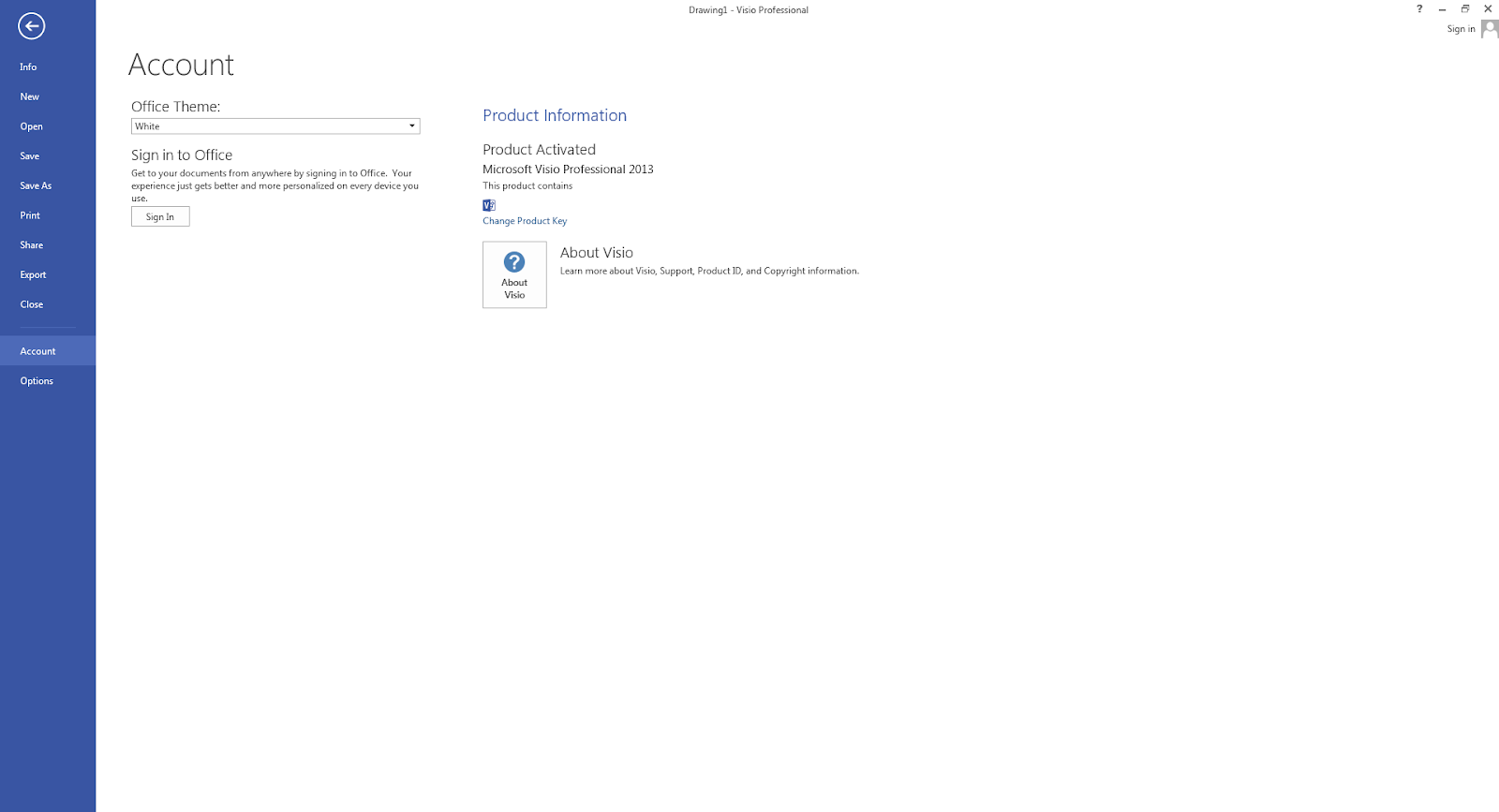The image size is (1499, 812).
Task: Go to the Share section
Action: coord(48,245)
